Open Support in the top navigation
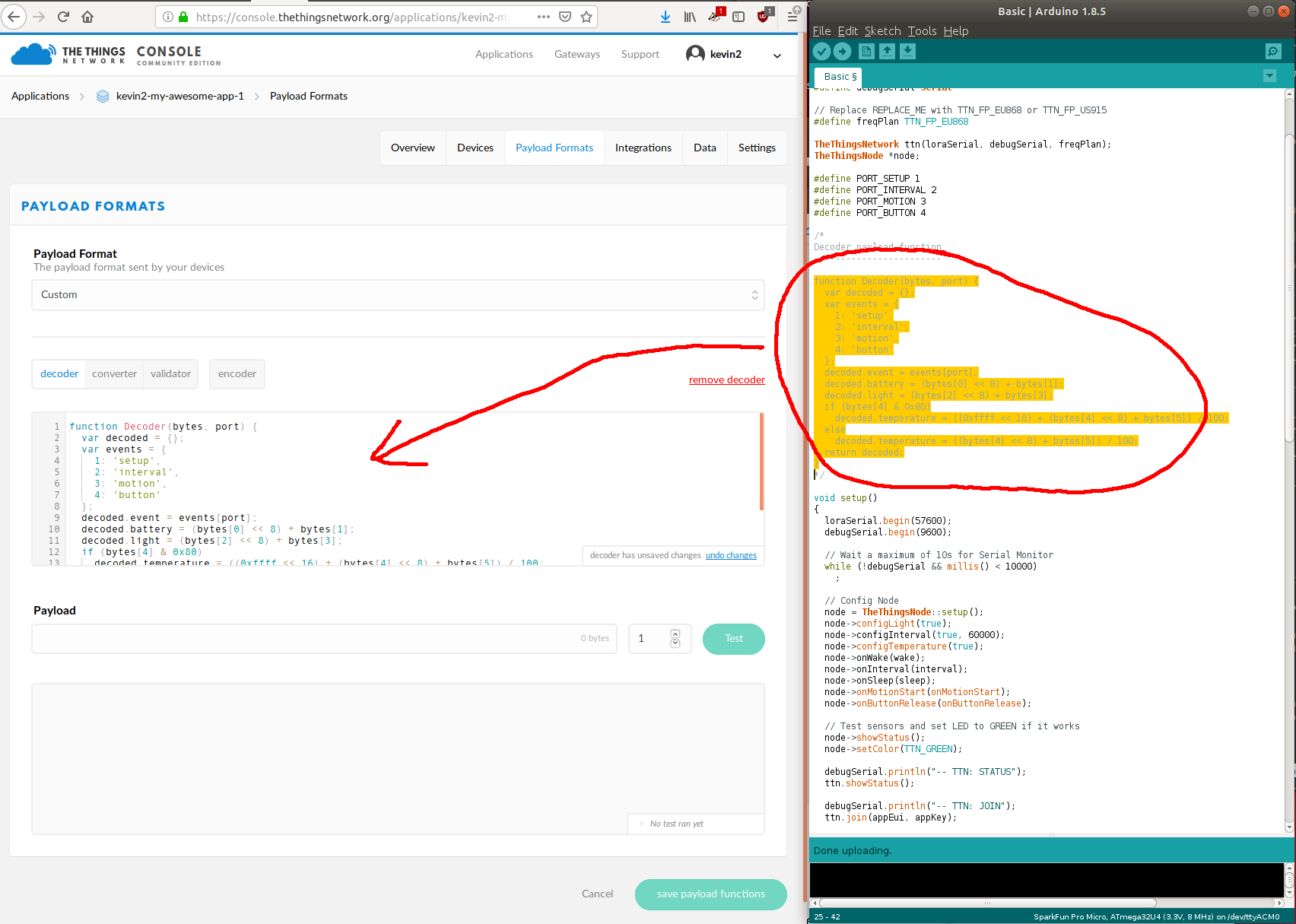The height and width of the screenshot is (924, 1296). click(640, 55)
